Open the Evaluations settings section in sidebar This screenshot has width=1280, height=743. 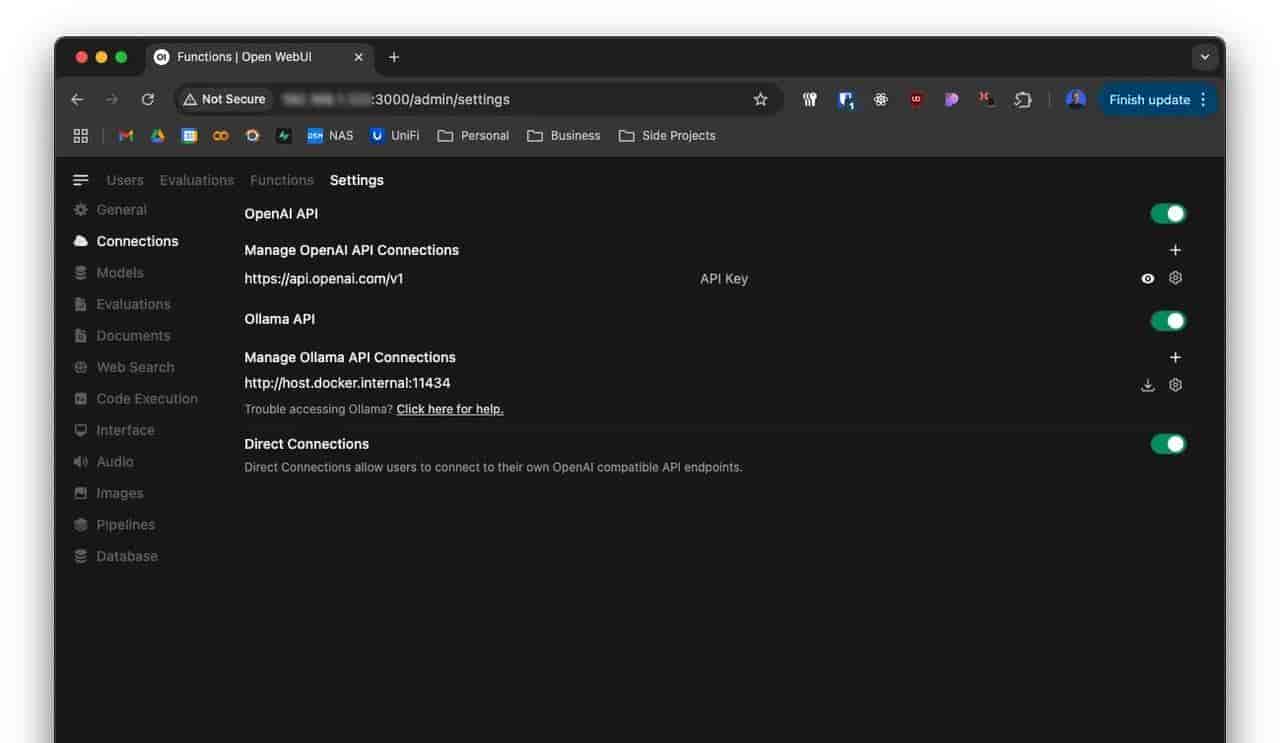(122, 304)
